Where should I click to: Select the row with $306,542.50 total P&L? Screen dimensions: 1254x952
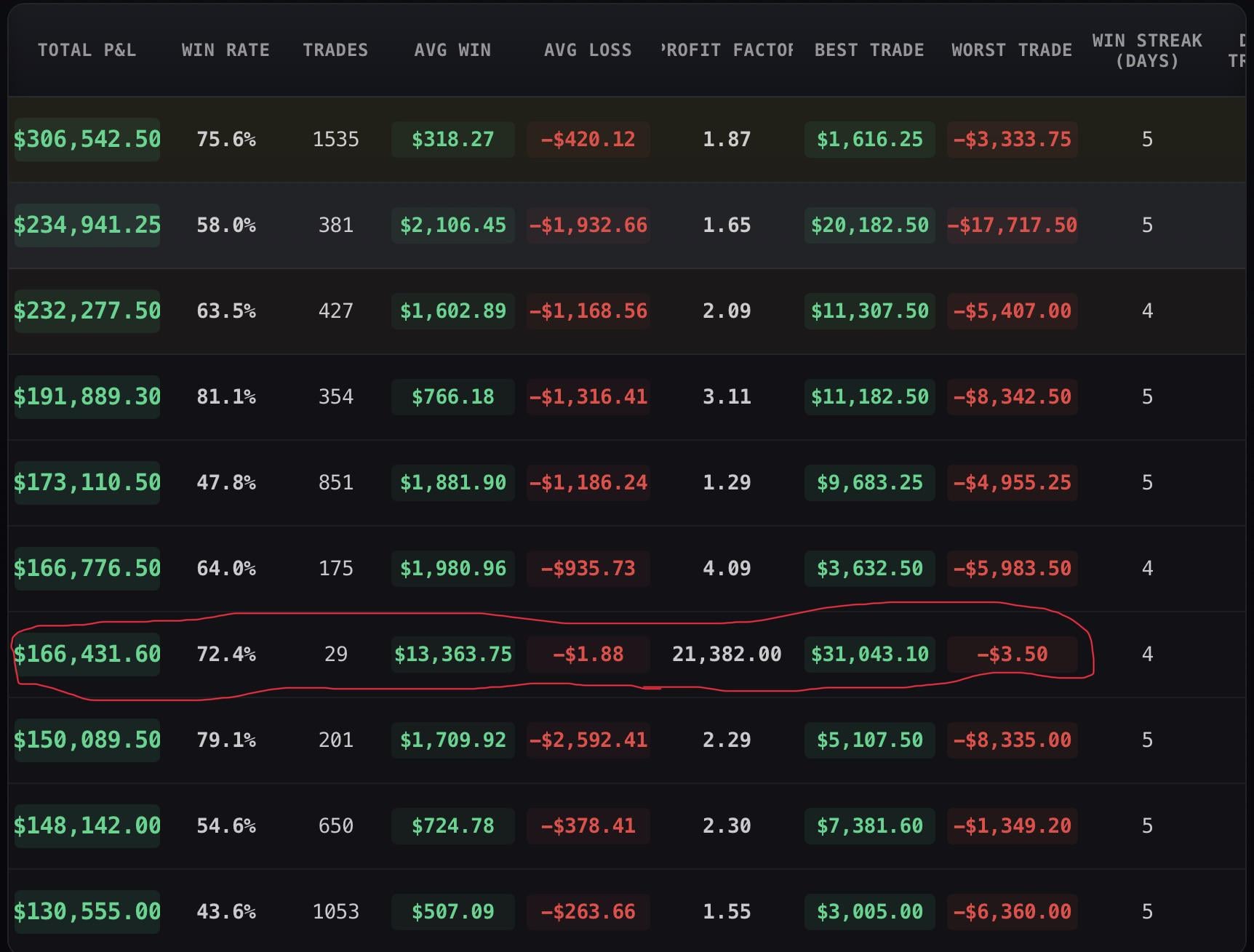coord(87,139)
